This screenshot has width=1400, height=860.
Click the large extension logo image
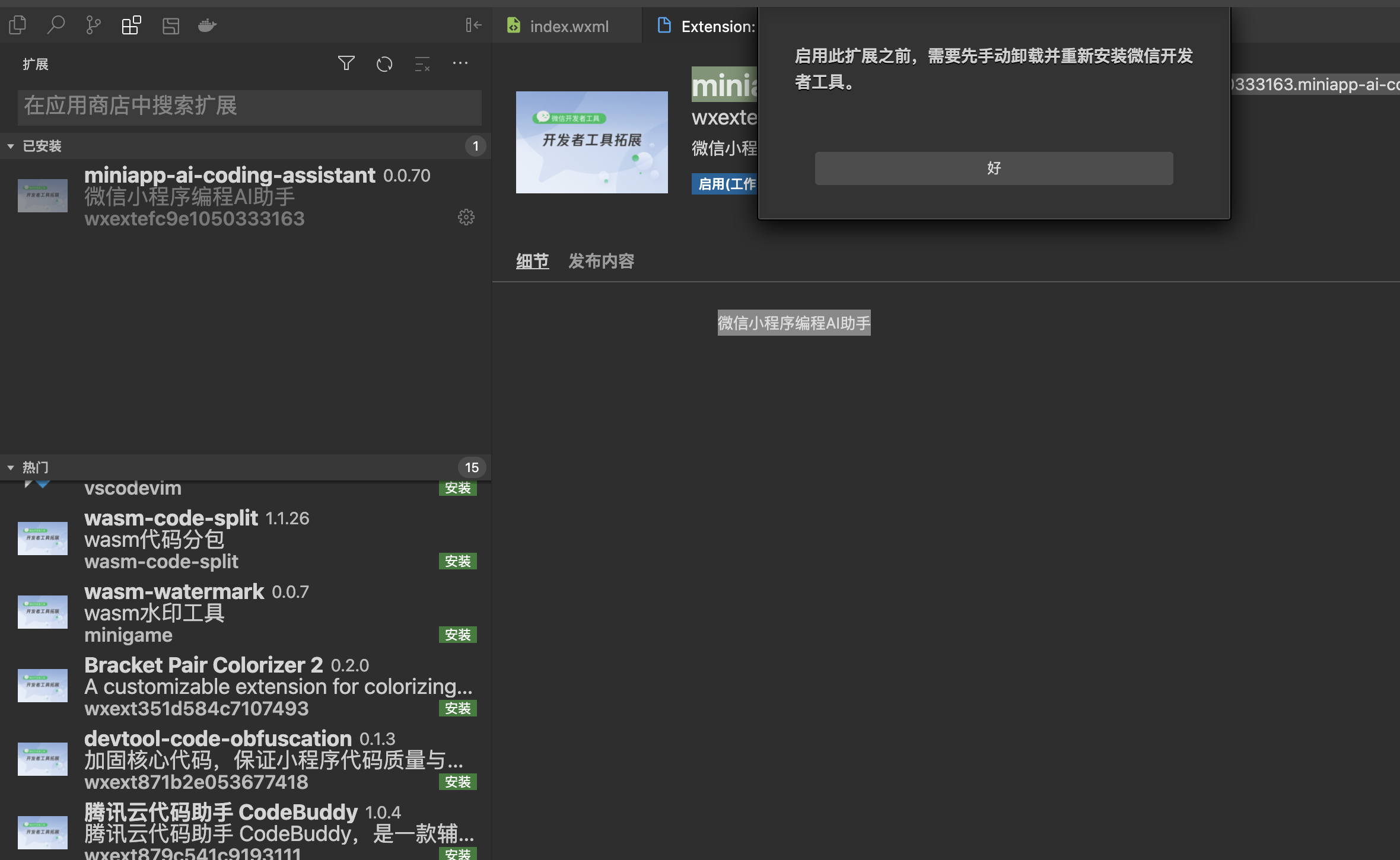click(592, 142)
